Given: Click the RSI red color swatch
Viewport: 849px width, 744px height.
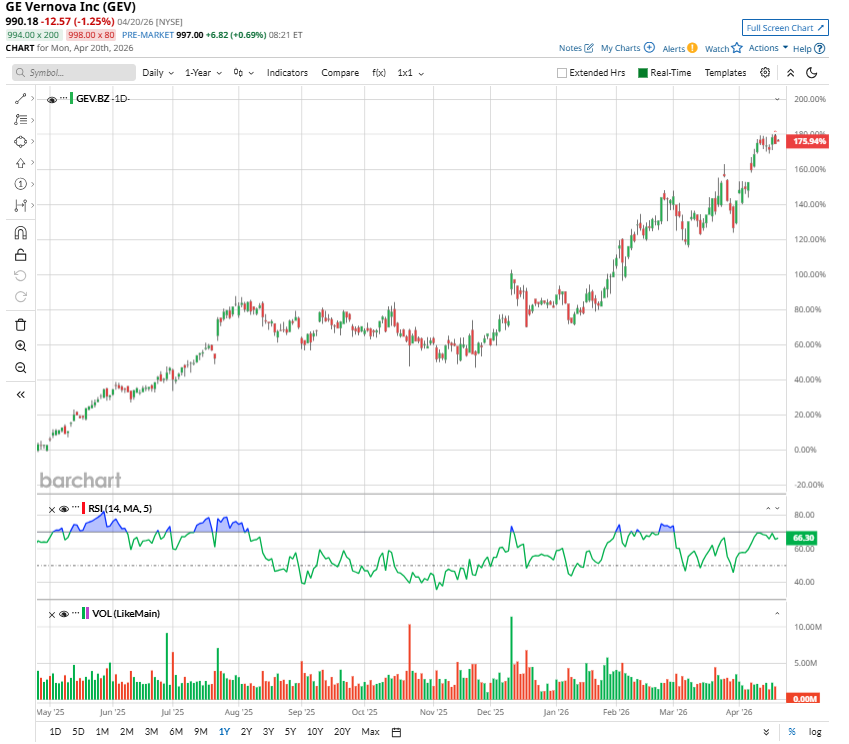Looking at the screenshot, I should pyautogui.click(x=83, y=508).
